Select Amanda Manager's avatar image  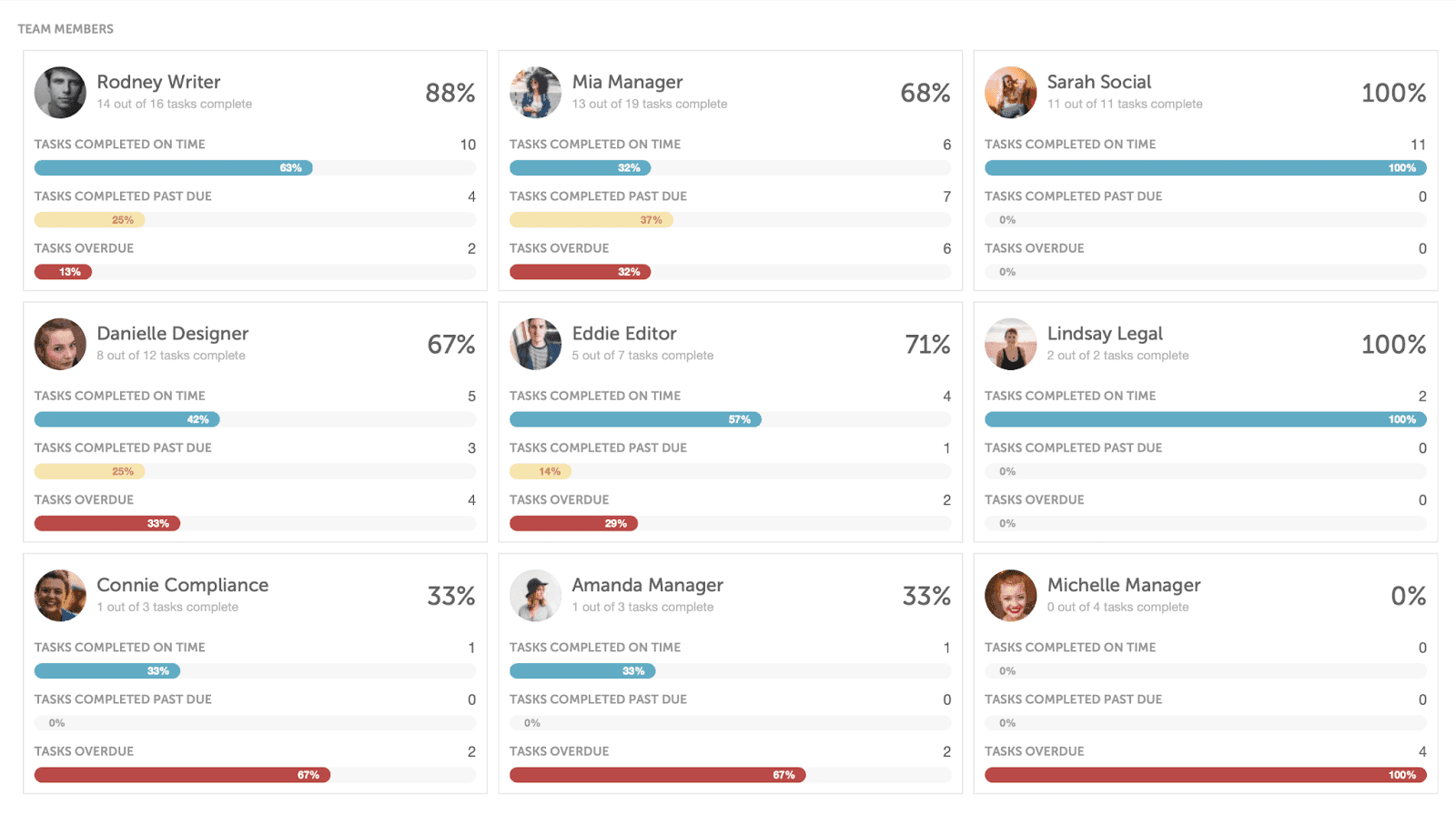(x=536, y=596)
